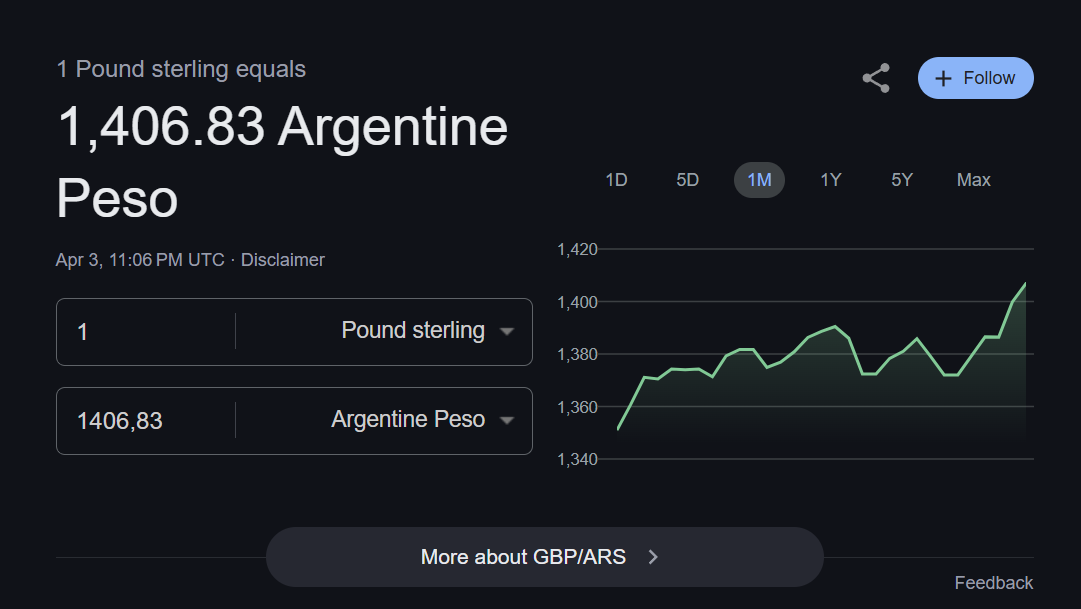
Task: Click the peak at the chart's right end
Action: tap(1025, 284)
